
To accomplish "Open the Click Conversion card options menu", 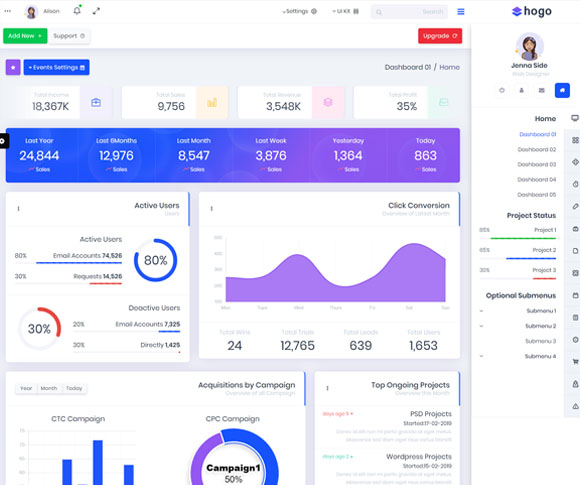I will coord(212,209).
